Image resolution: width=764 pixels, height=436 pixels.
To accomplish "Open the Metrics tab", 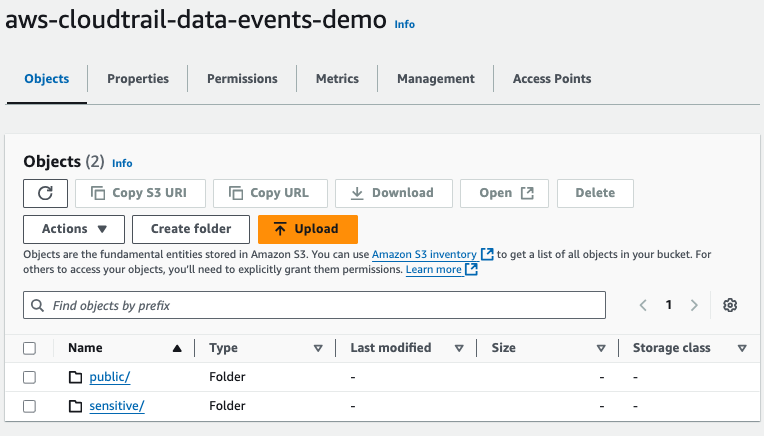I will 337,79.
